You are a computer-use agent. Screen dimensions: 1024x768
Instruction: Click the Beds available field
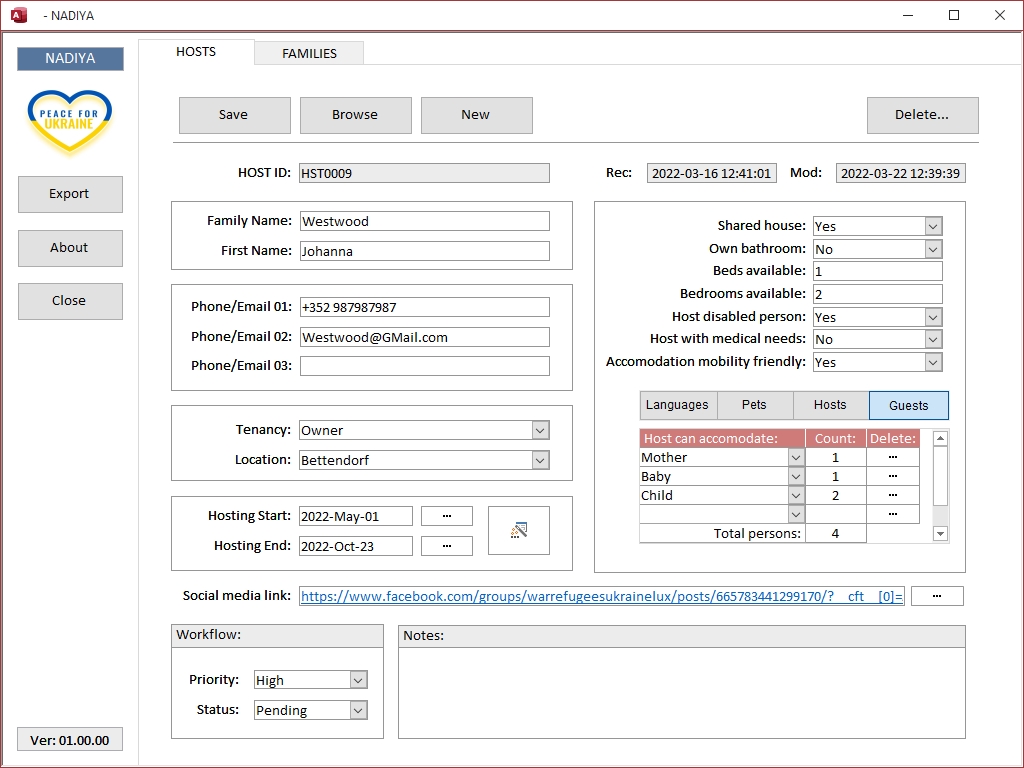(878, 271)
